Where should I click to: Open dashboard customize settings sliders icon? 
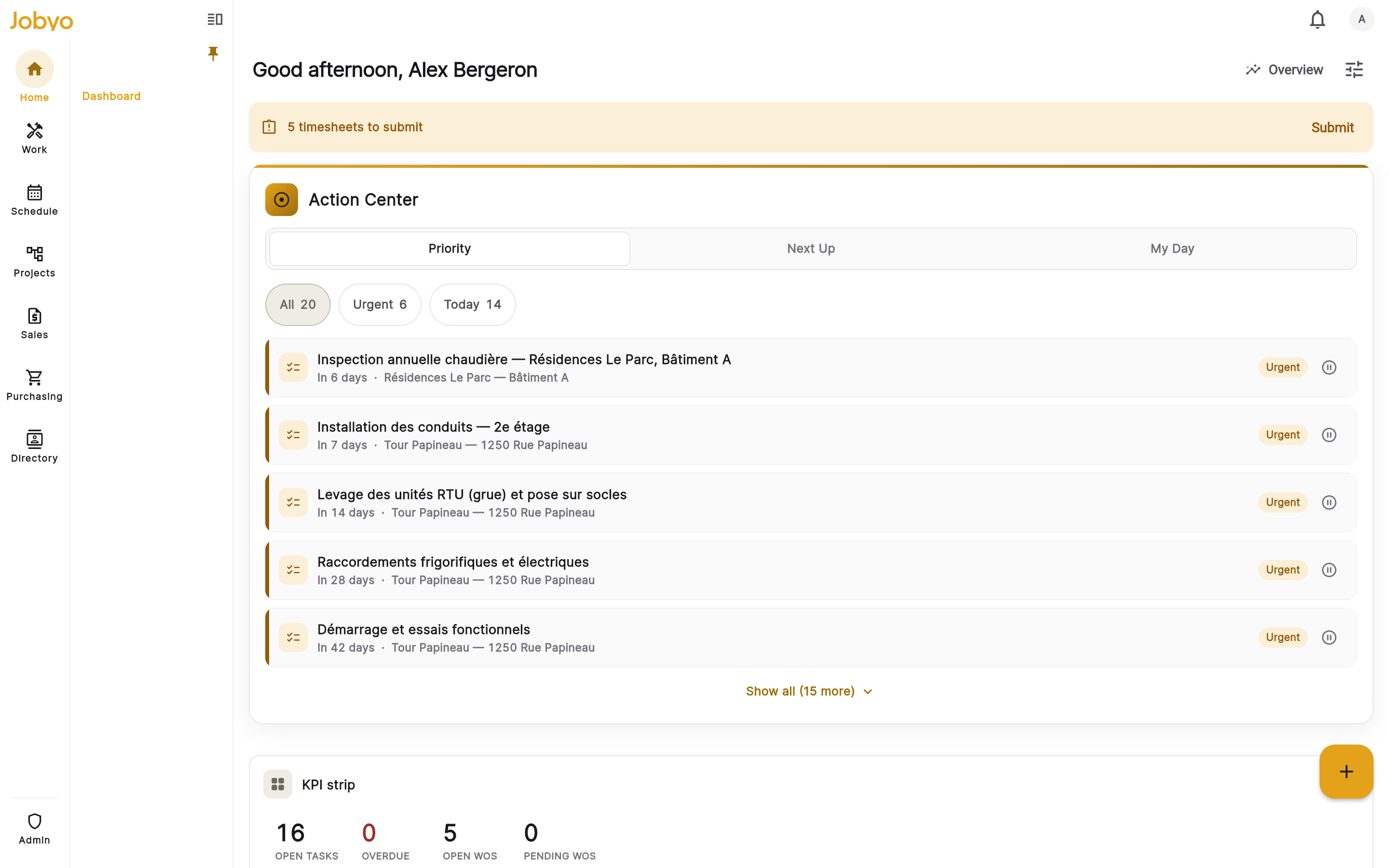[1354, 69]
